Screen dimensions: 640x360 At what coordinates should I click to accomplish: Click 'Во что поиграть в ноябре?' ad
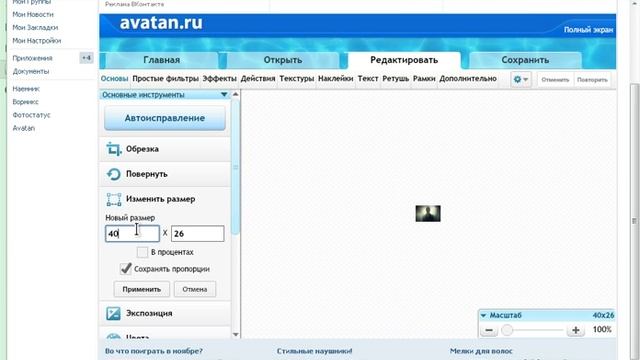coord(154,351)
